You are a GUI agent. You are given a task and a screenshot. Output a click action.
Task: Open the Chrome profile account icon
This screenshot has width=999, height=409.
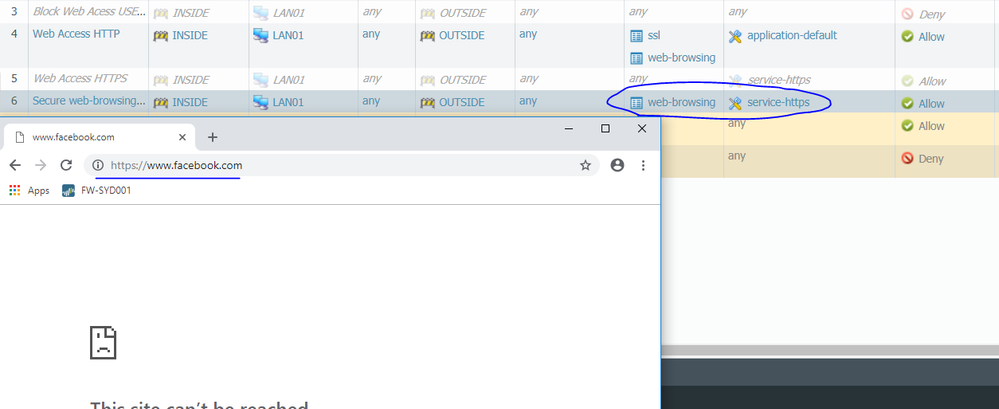[617, 166]
